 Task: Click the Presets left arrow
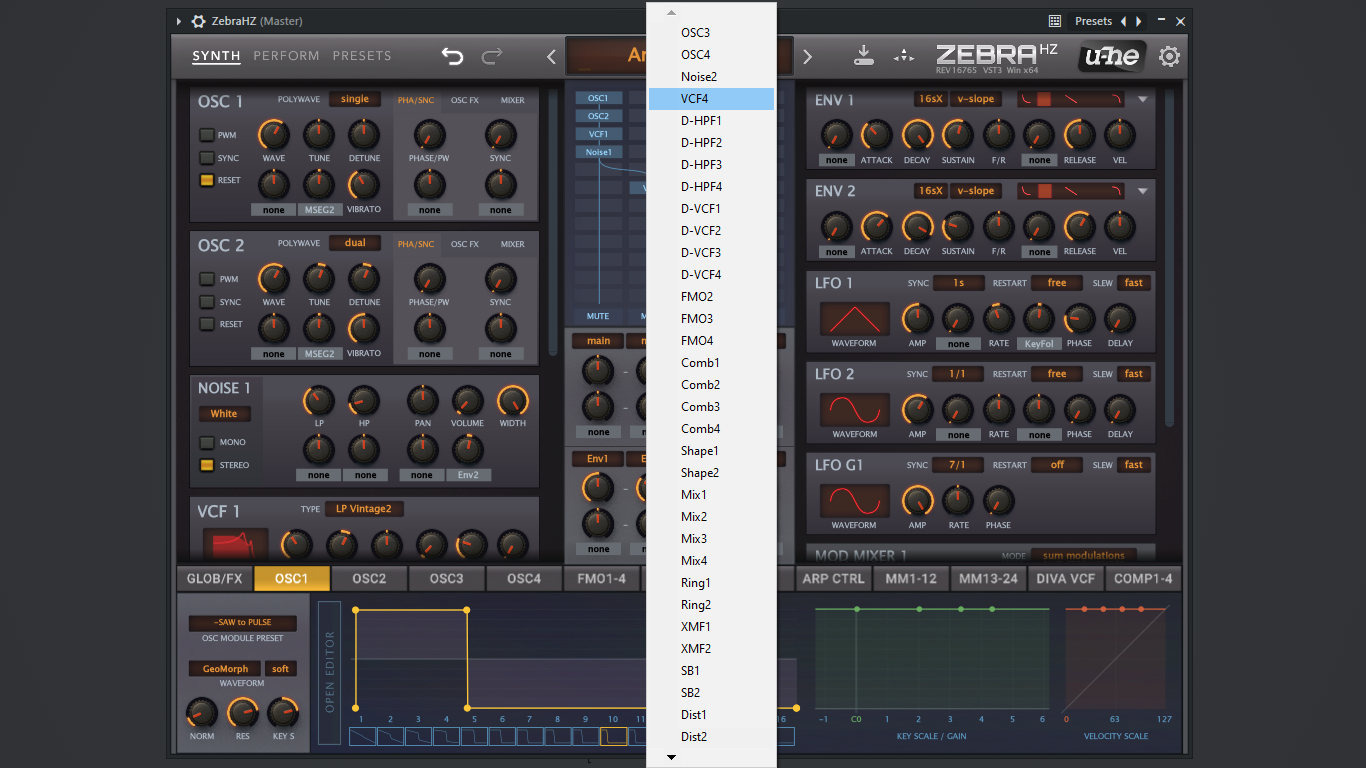(x=1123, y=21)
